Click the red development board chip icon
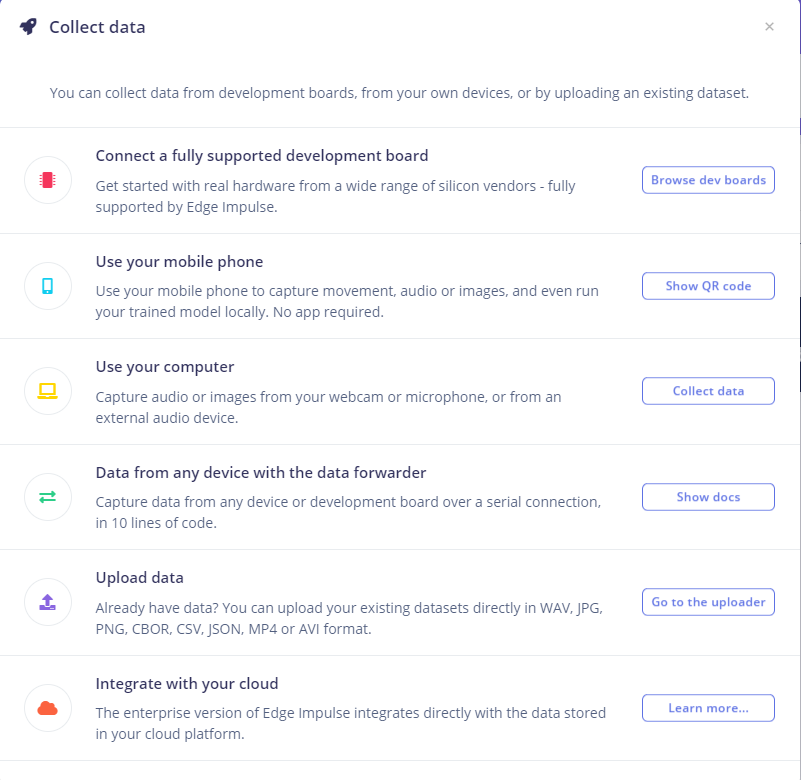 [x=48, y=180]
